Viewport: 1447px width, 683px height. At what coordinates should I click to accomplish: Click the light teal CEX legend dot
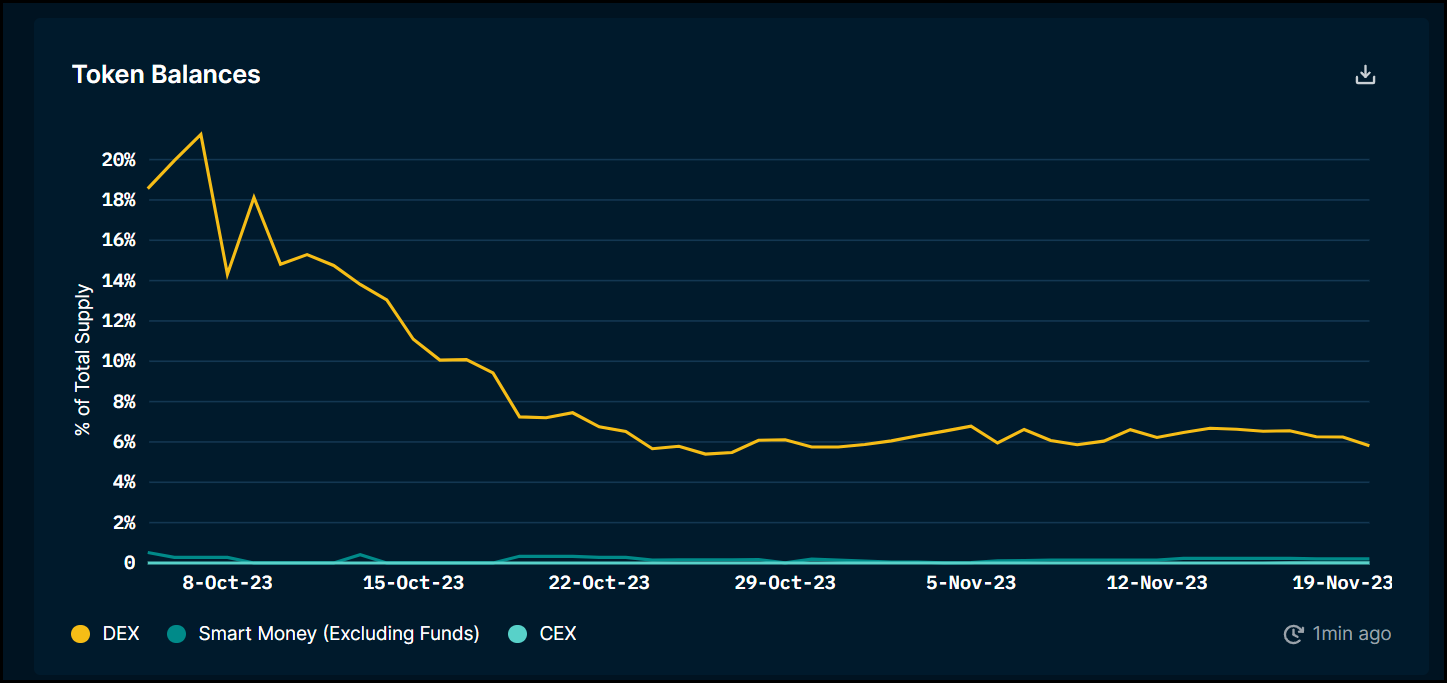click(x=517, y=634)
